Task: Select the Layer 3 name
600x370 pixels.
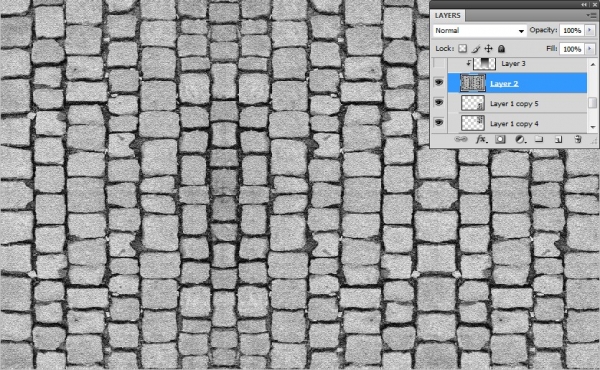Action: click(x=513, y=64)
